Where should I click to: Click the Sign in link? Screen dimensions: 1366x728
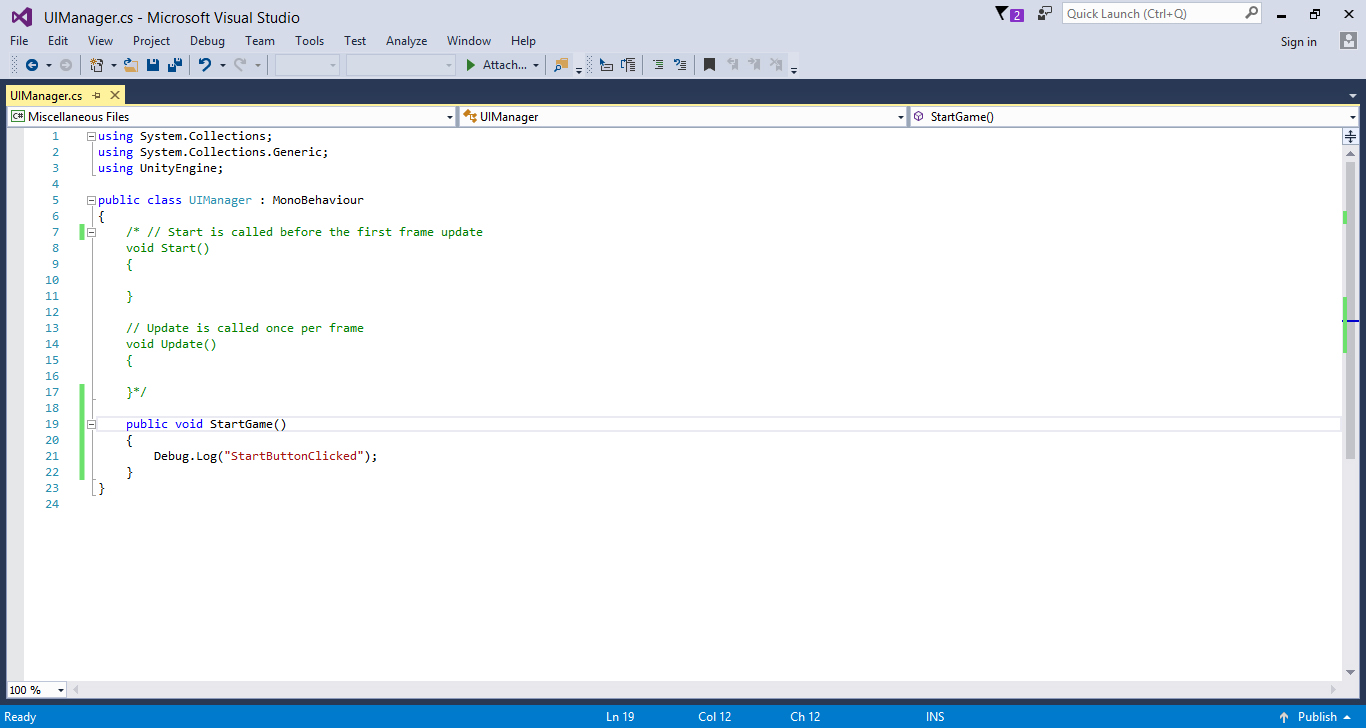1299,42
